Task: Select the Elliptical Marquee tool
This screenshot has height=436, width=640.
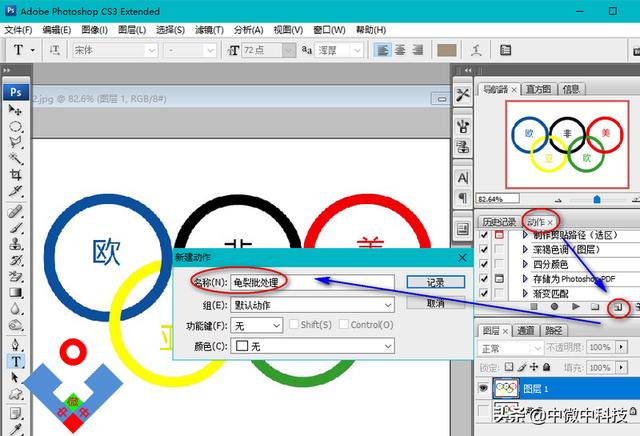Action: (16, 126)
